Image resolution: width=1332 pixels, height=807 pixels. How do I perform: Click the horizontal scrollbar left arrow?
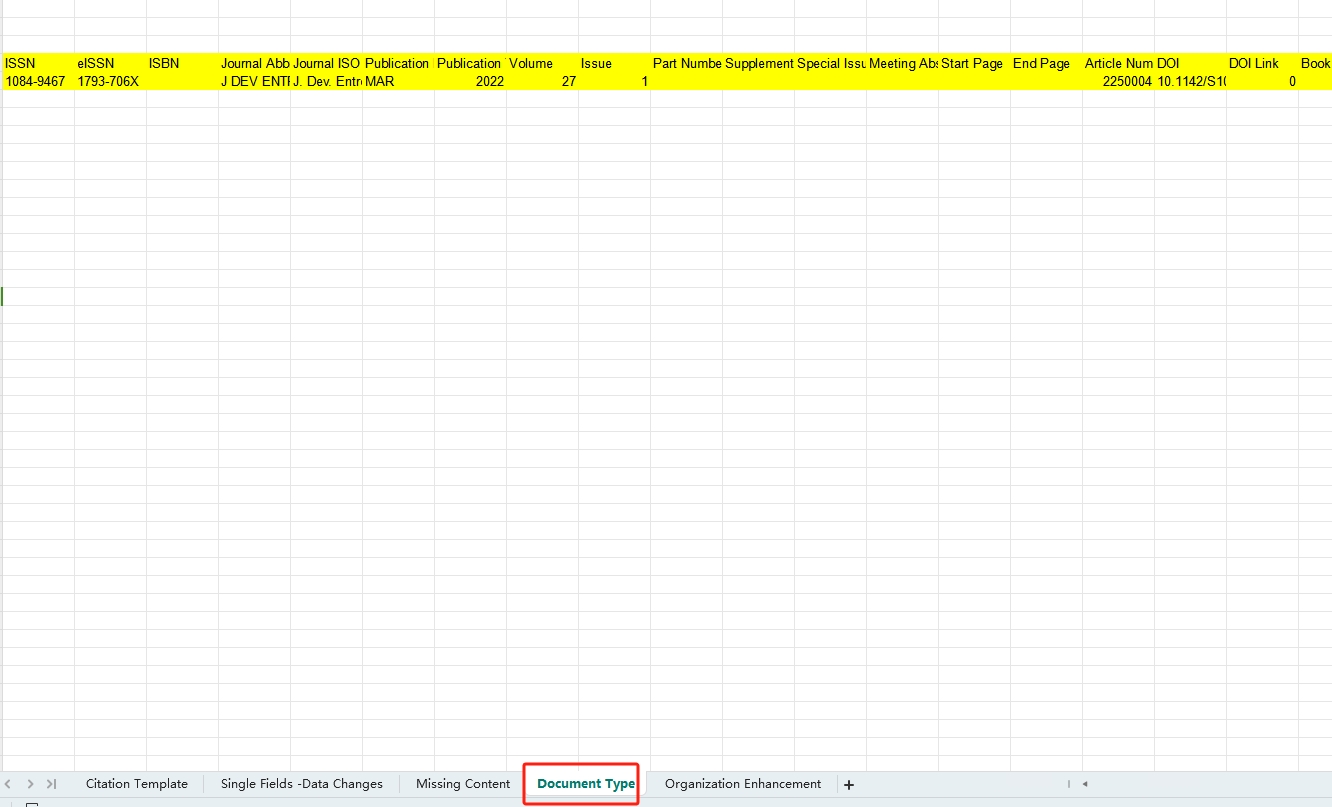click(1085, 784)
